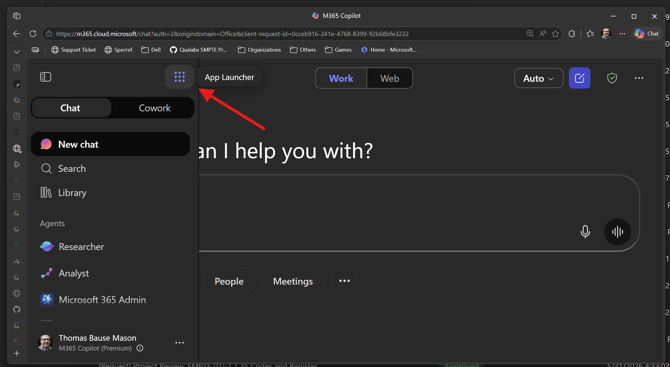Open the Favorites list icon in toolbar
This screenshot has height=367, width=670.
click(590, 34)
